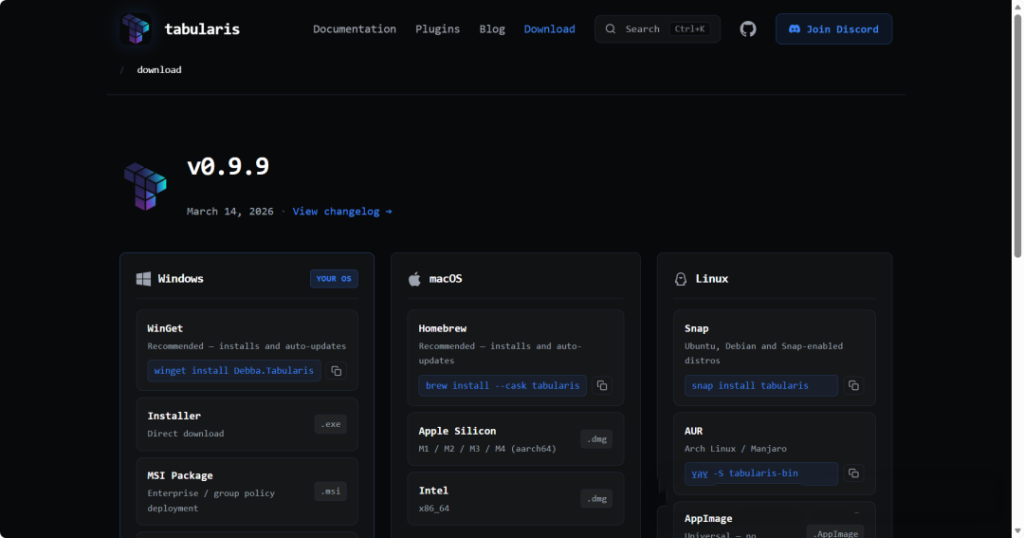Screen dimensions: 1024x538
Task: Download the Windows .exe installer
Action: pyautogui.click(x=330, y=424)
